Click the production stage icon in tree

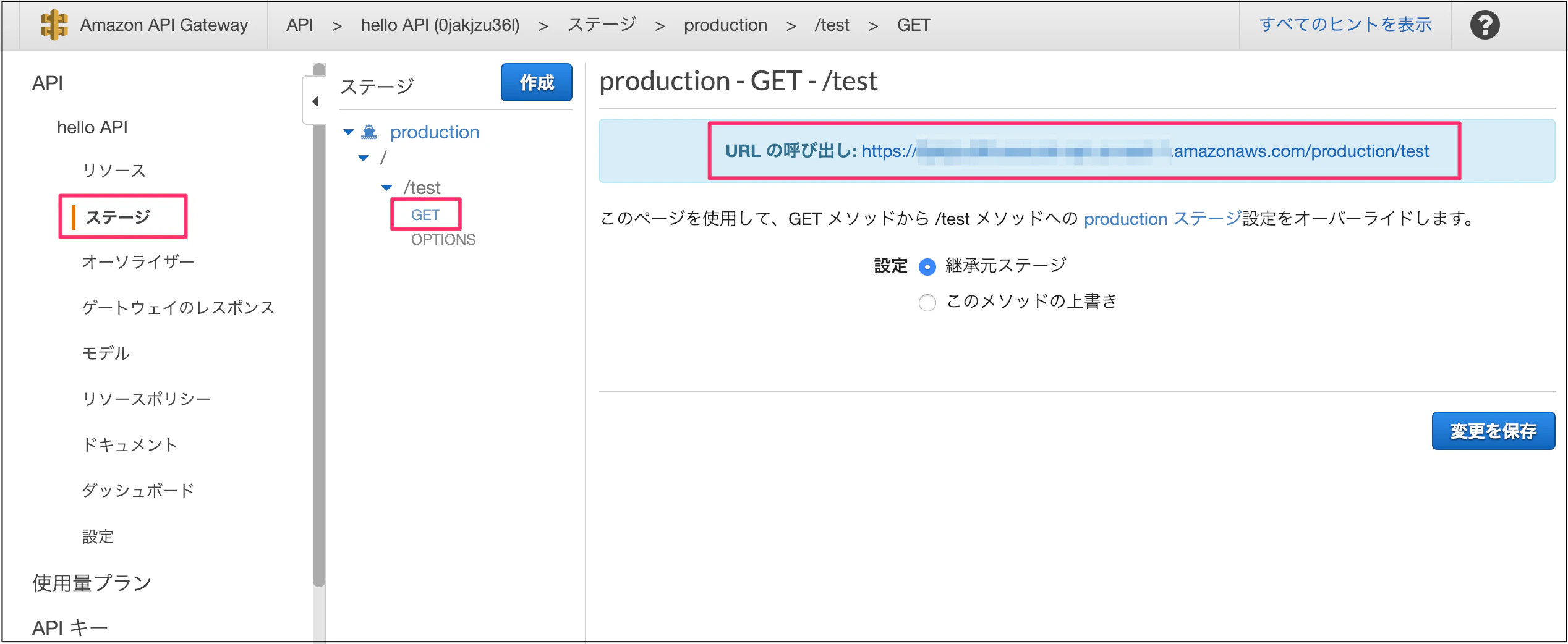369,132
